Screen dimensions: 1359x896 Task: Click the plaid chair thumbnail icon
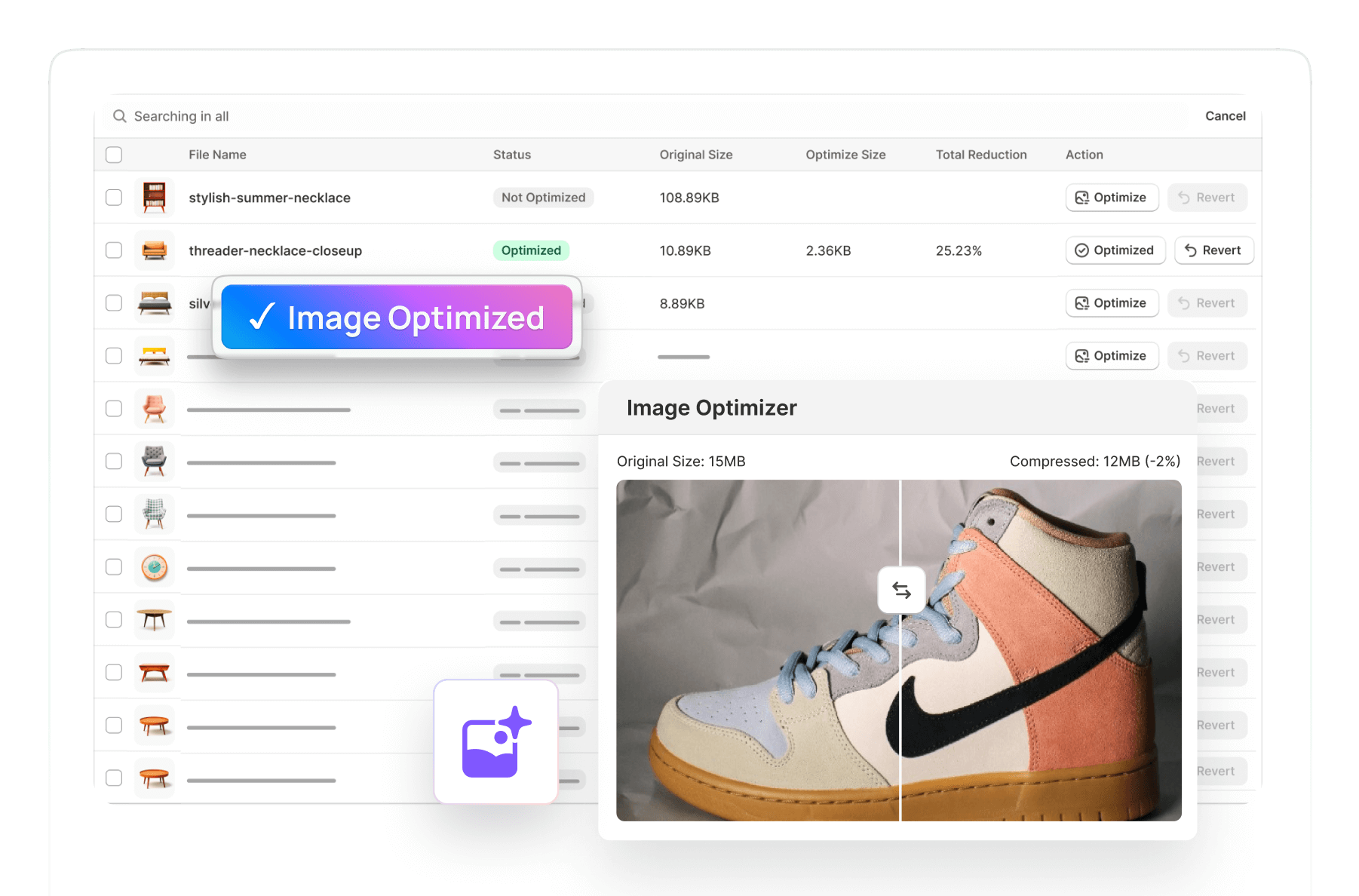coord(155,514)
